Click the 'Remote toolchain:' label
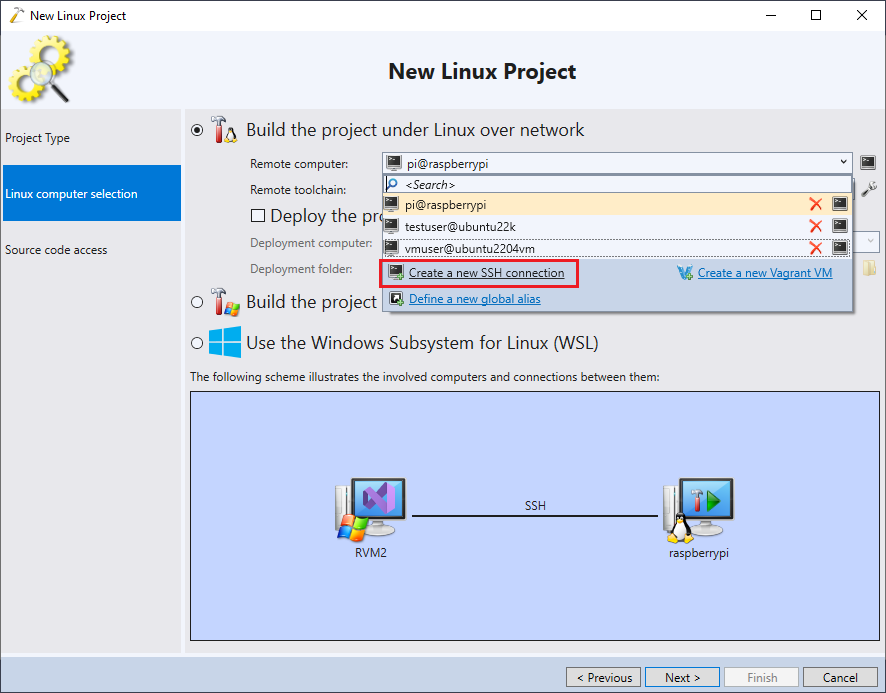Screen dimensions: 886x693 [298, 190]
